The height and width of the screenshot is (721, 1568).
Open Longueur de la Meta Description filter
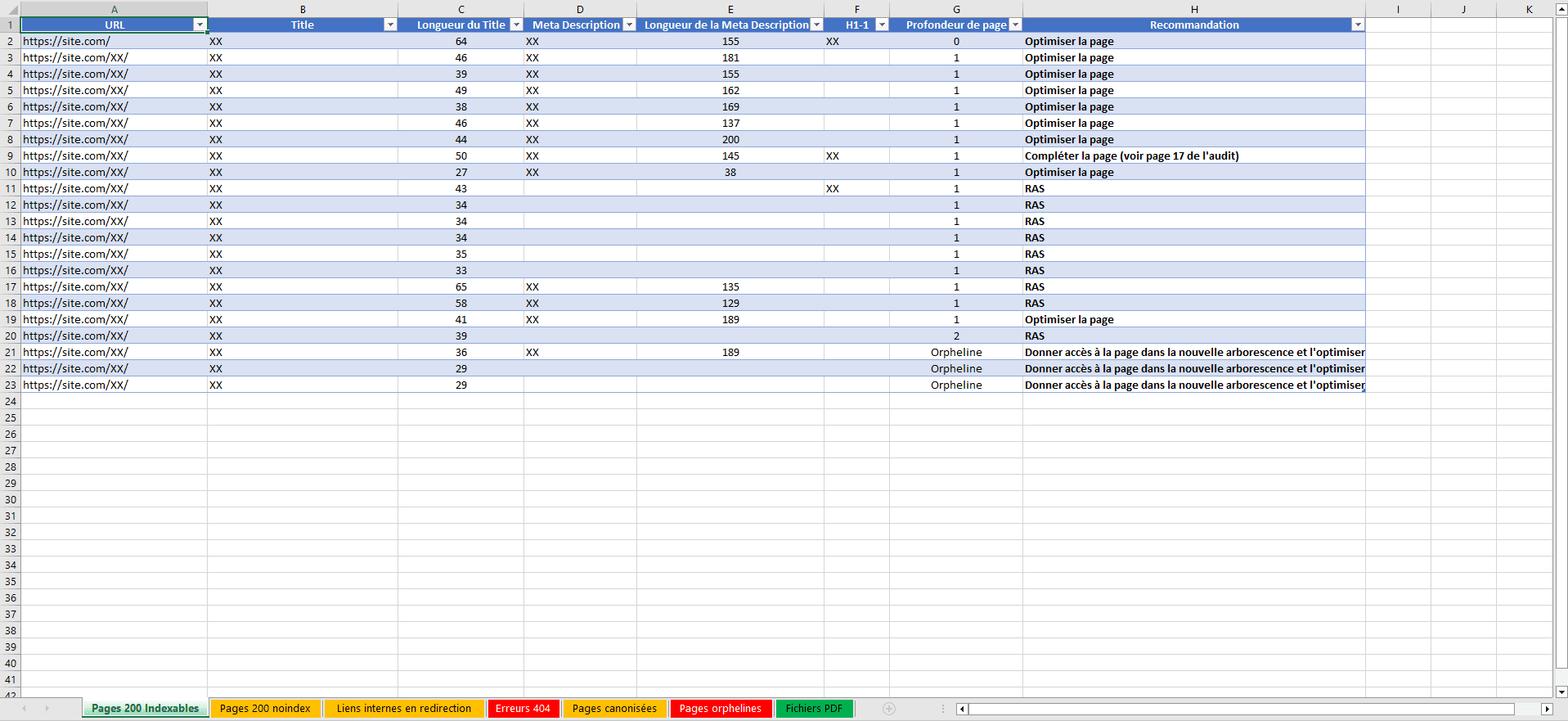pos(816,25)
